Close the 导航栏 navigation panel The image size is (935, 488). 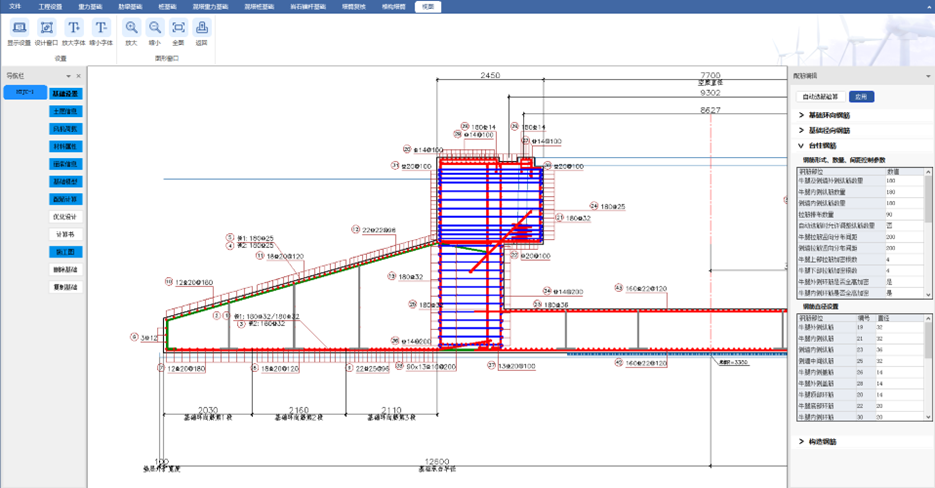pos(79,76)
